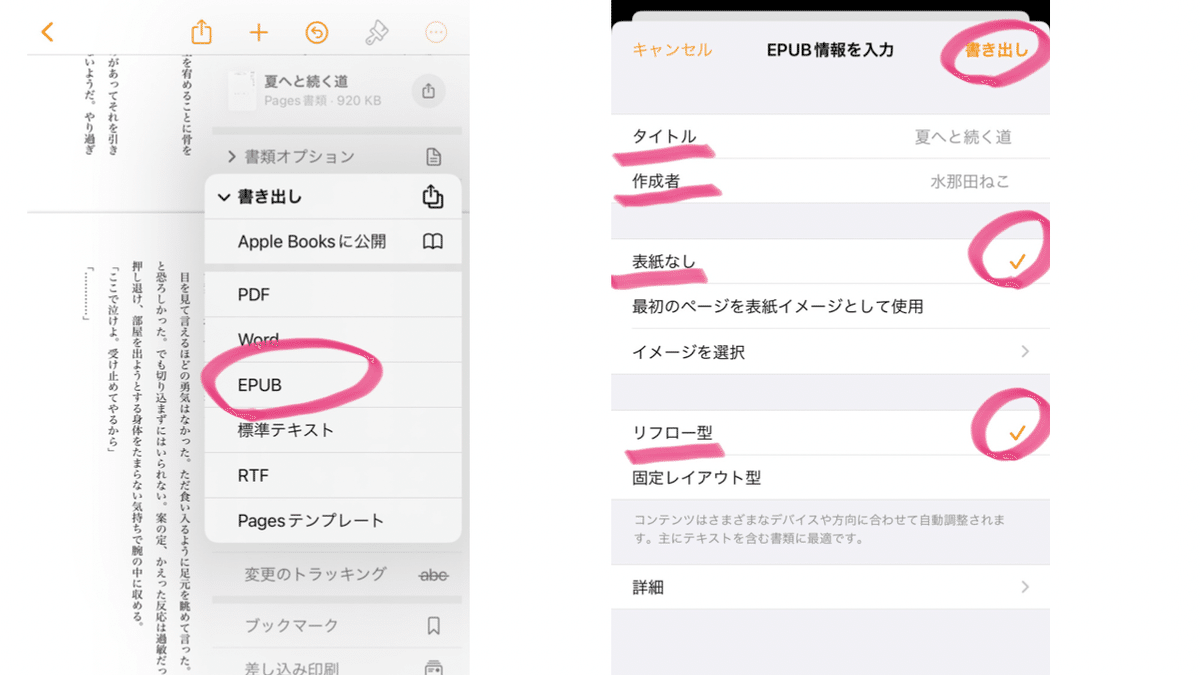Tap the book icon beside Apple Books
Viewport: 1200px width, 675px height.
click(432, 241)
